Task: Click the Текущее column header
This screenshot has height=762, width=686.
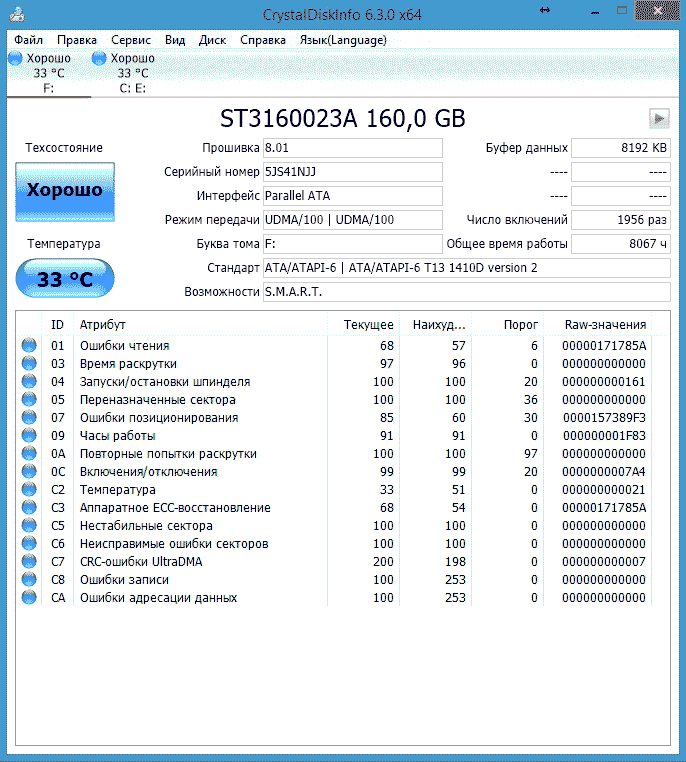Action: pyautogui.click(x=363, y=325)
